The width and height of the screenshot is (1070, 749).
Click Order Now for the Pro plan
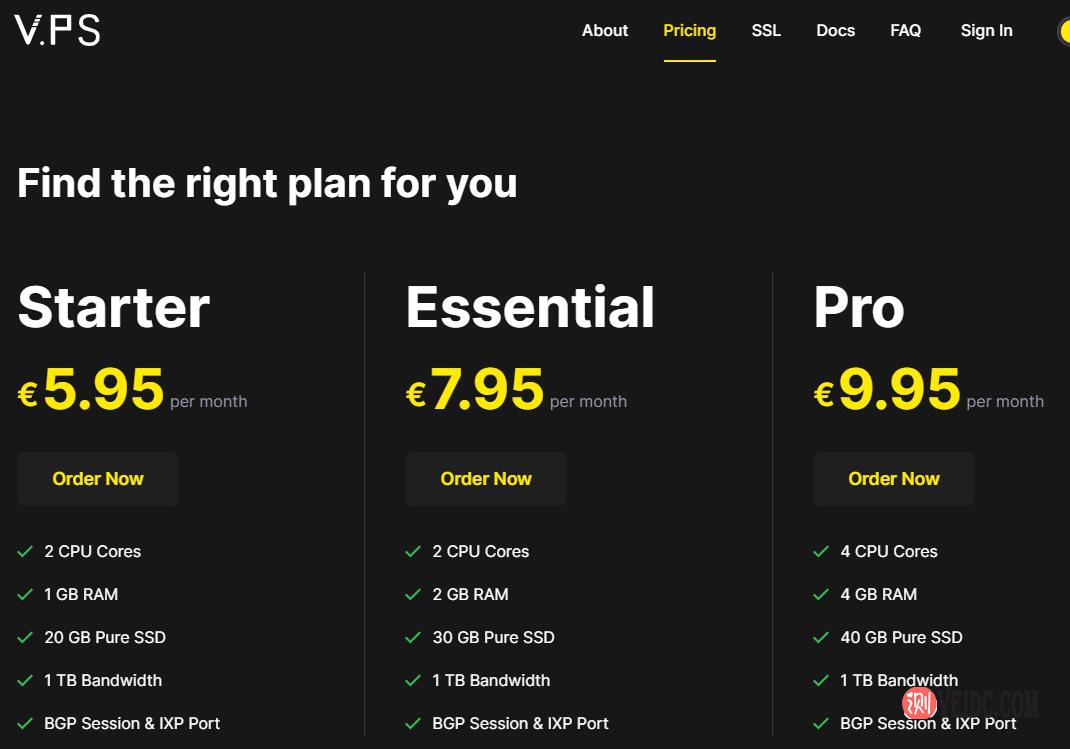[x=894, y=479]
